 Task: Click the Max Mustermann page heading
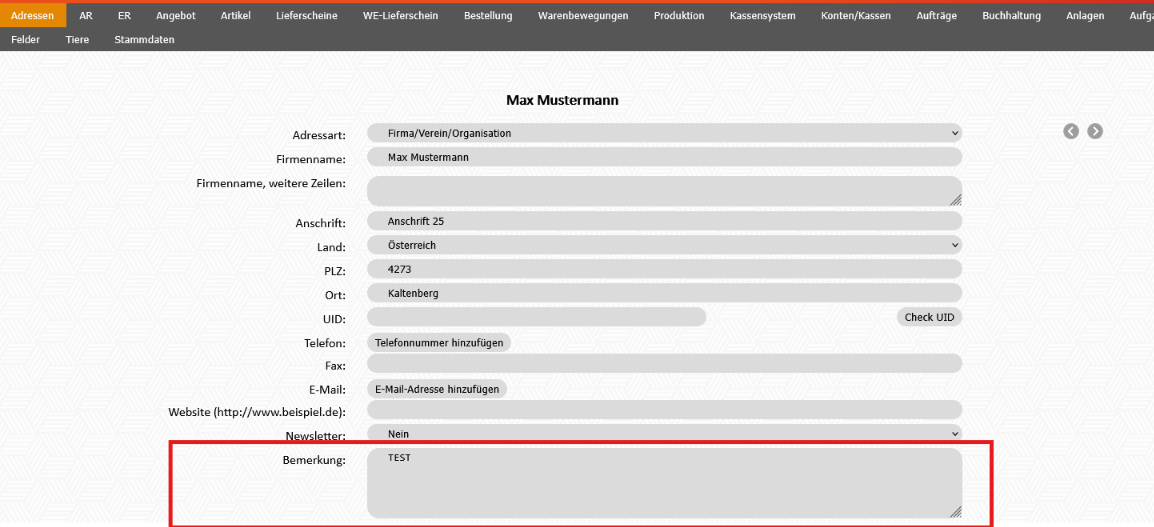coord(562,100)
